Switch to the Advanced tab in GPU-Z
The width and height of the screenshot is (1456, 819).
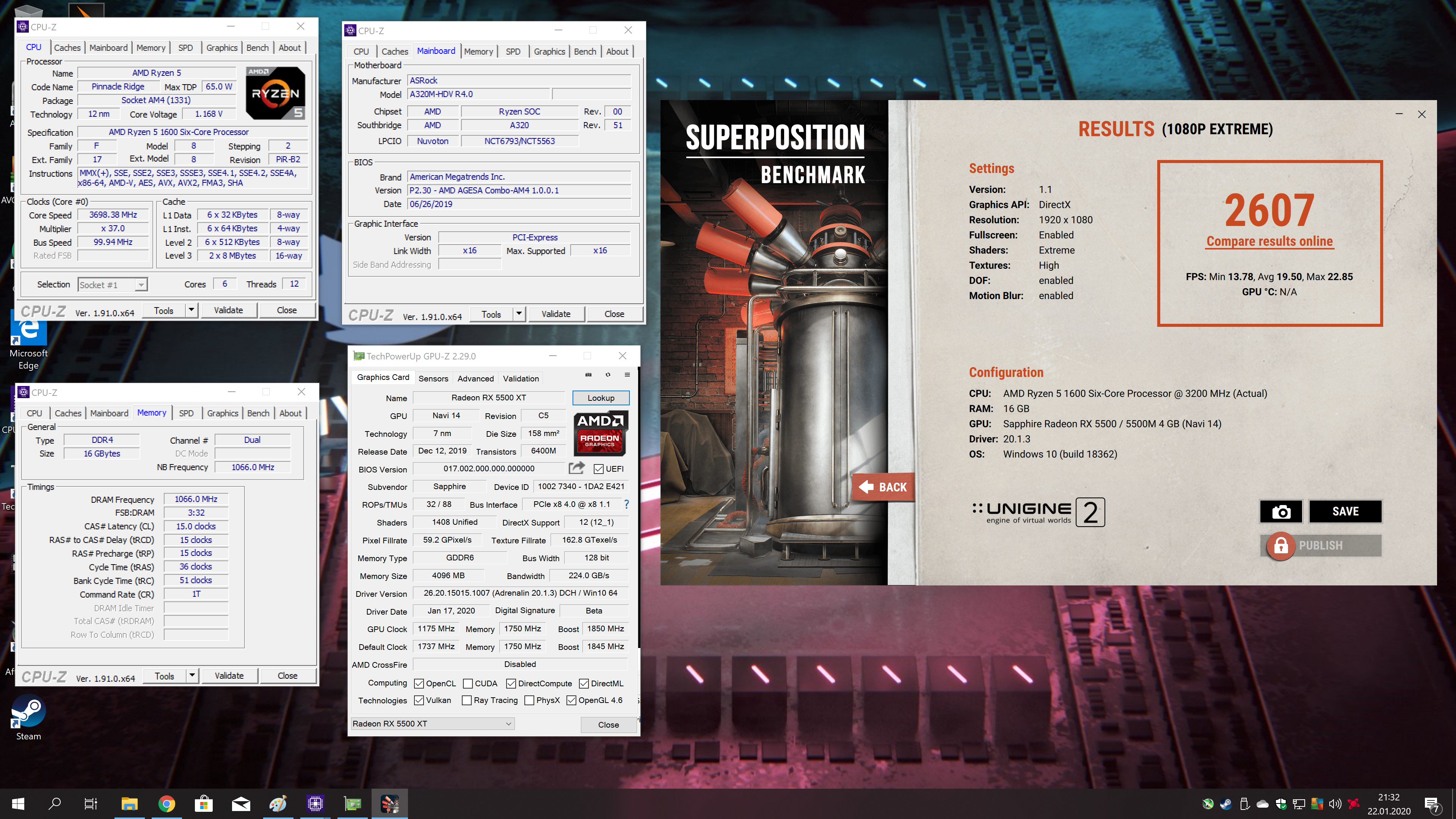[x=475, y=378]
